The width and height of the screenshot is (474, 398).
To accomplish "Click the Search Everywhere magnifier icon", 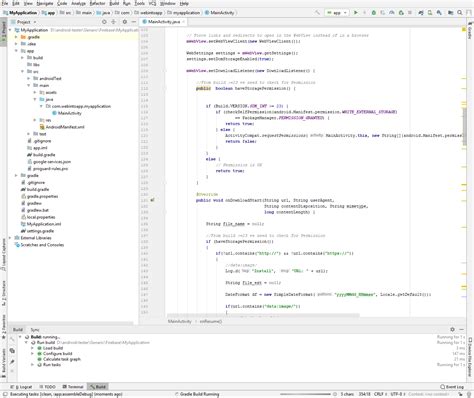I will pos(460,13).
